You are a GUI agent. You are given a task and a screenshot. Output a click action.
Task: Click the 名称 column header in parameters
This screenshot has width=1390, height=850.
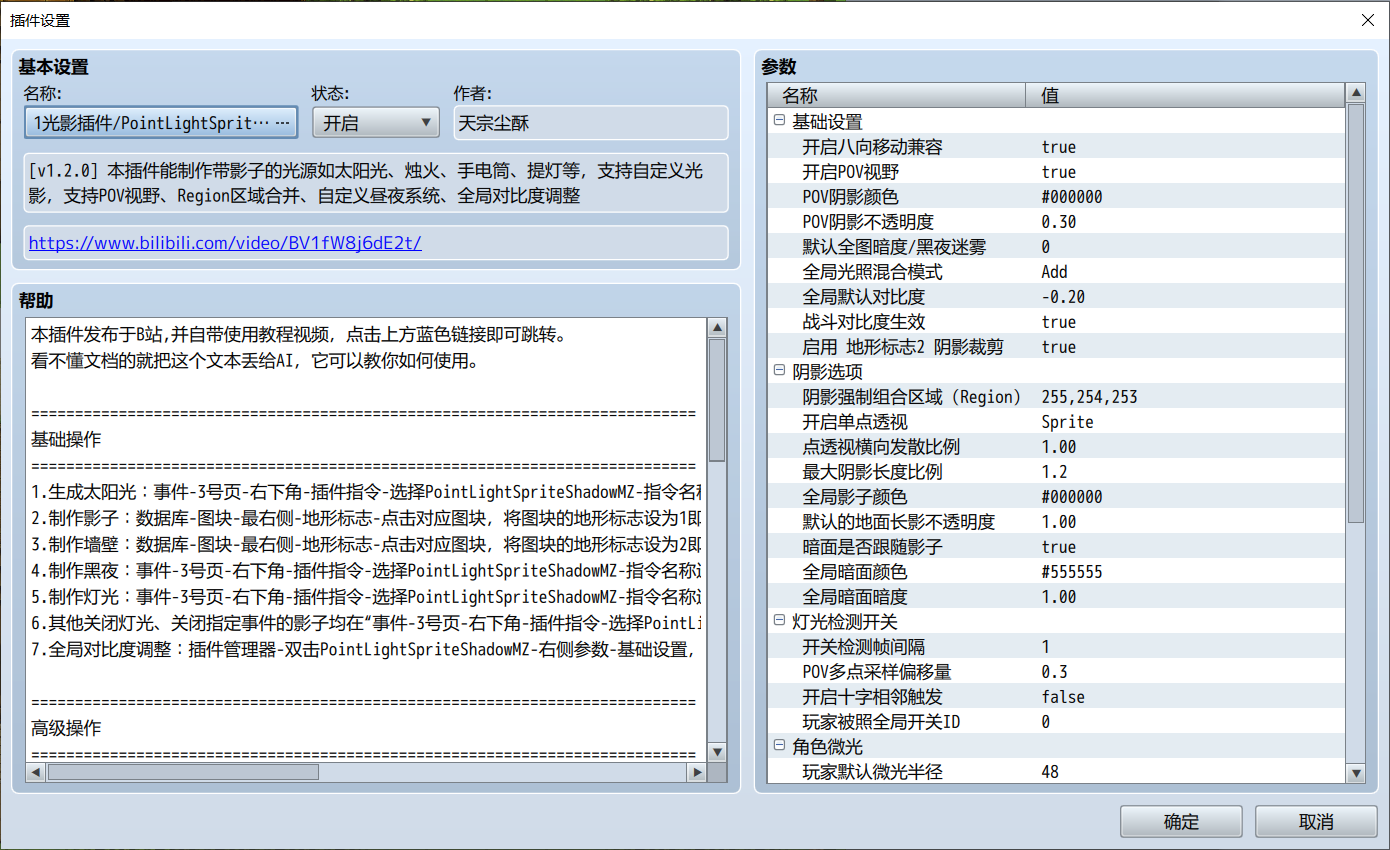(897, 95)
